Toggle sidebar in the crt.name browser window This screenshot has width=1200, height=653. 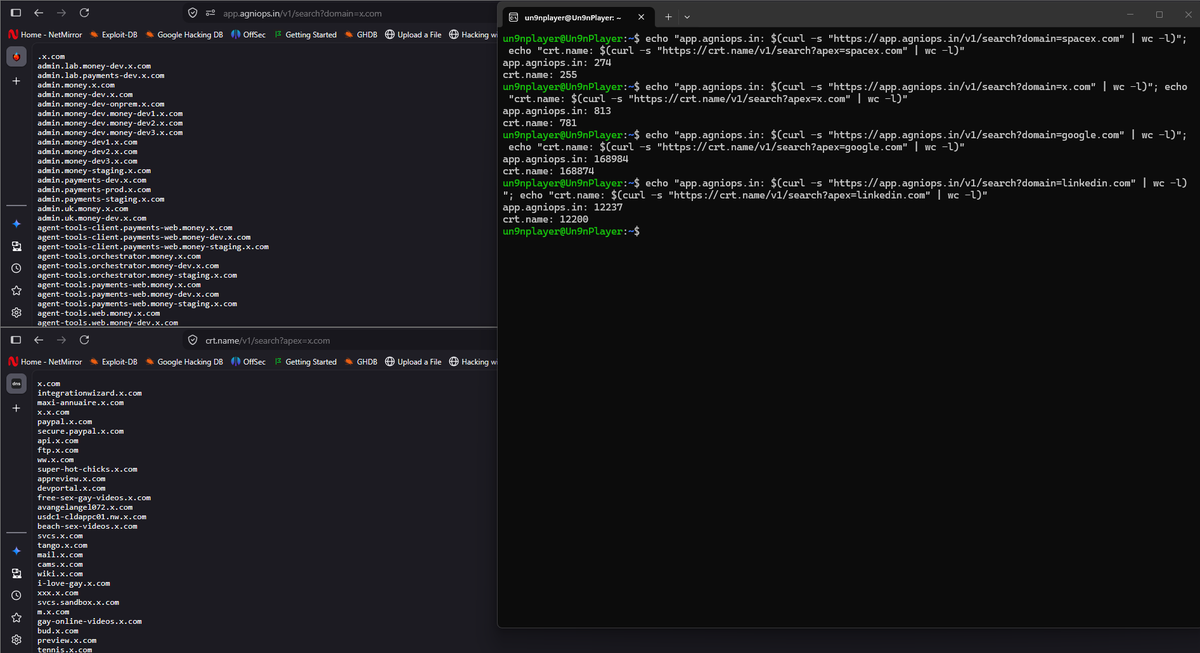pos(16,340)
